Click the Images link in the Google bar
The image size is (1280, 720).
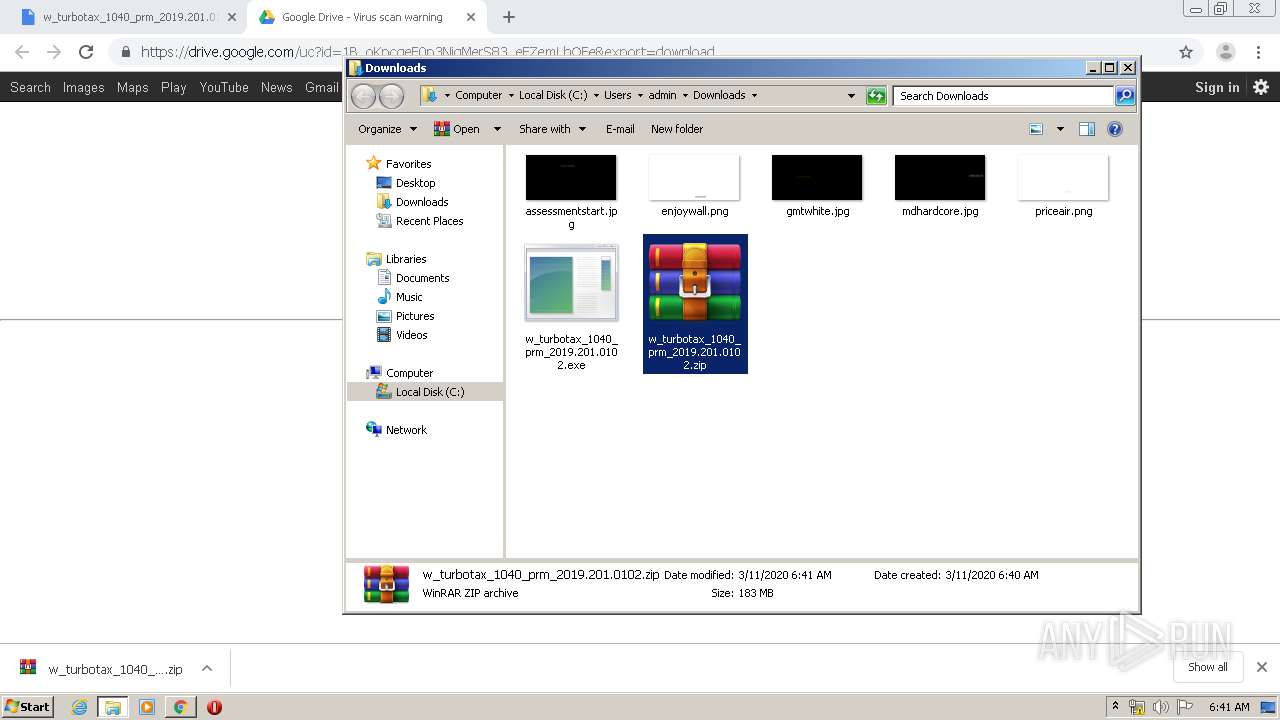click(84, 87)
